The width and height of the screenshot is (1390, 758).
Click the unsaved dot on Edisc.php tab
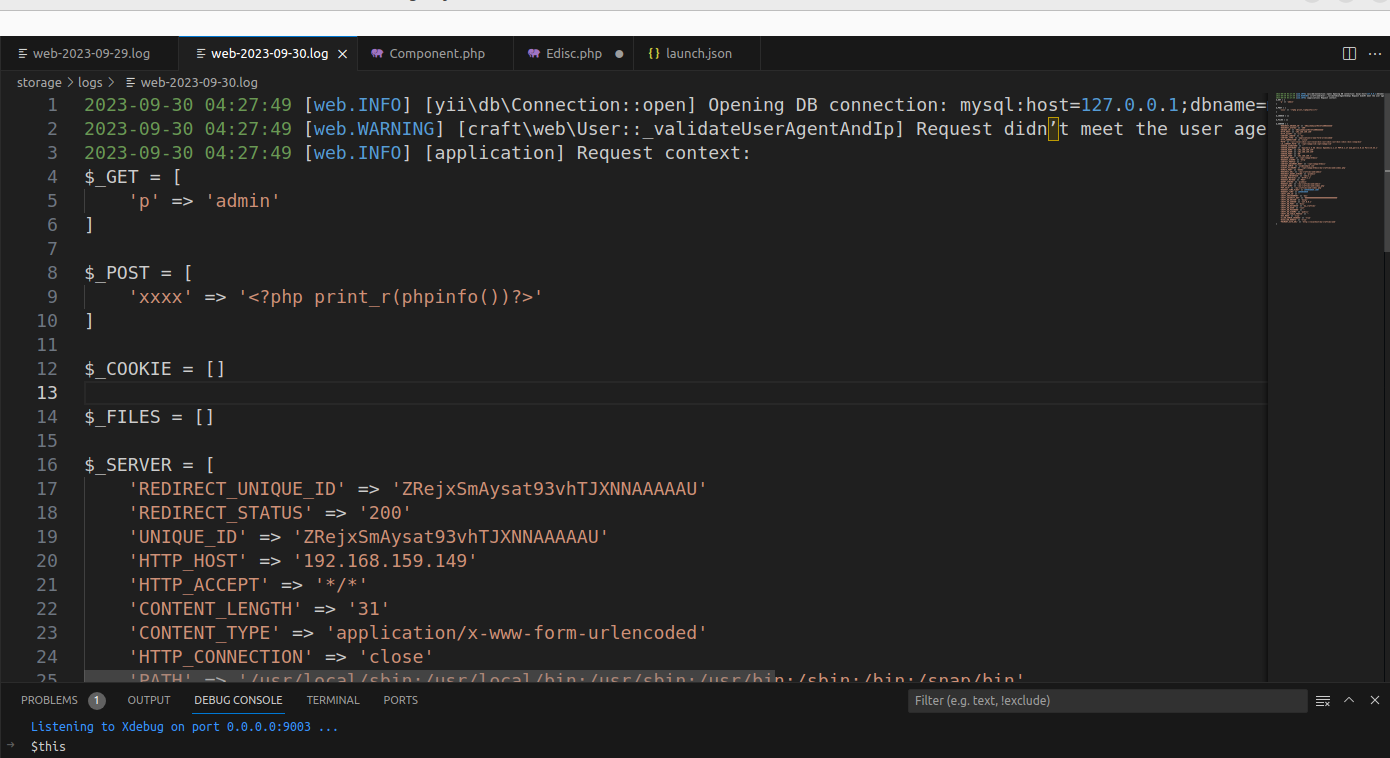[619, 54]
